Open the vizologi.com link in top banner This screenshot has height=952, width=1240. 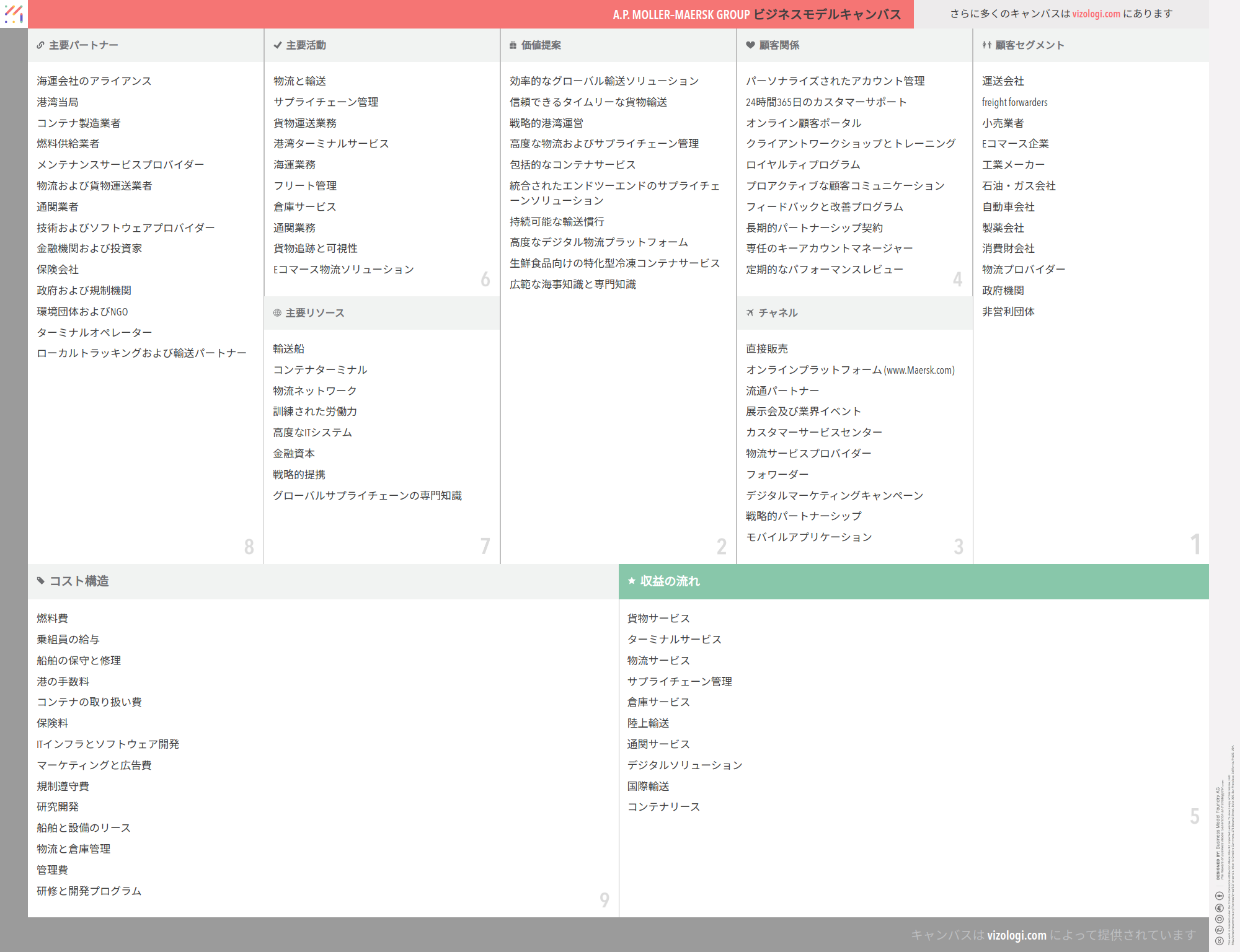point(1096,14)
